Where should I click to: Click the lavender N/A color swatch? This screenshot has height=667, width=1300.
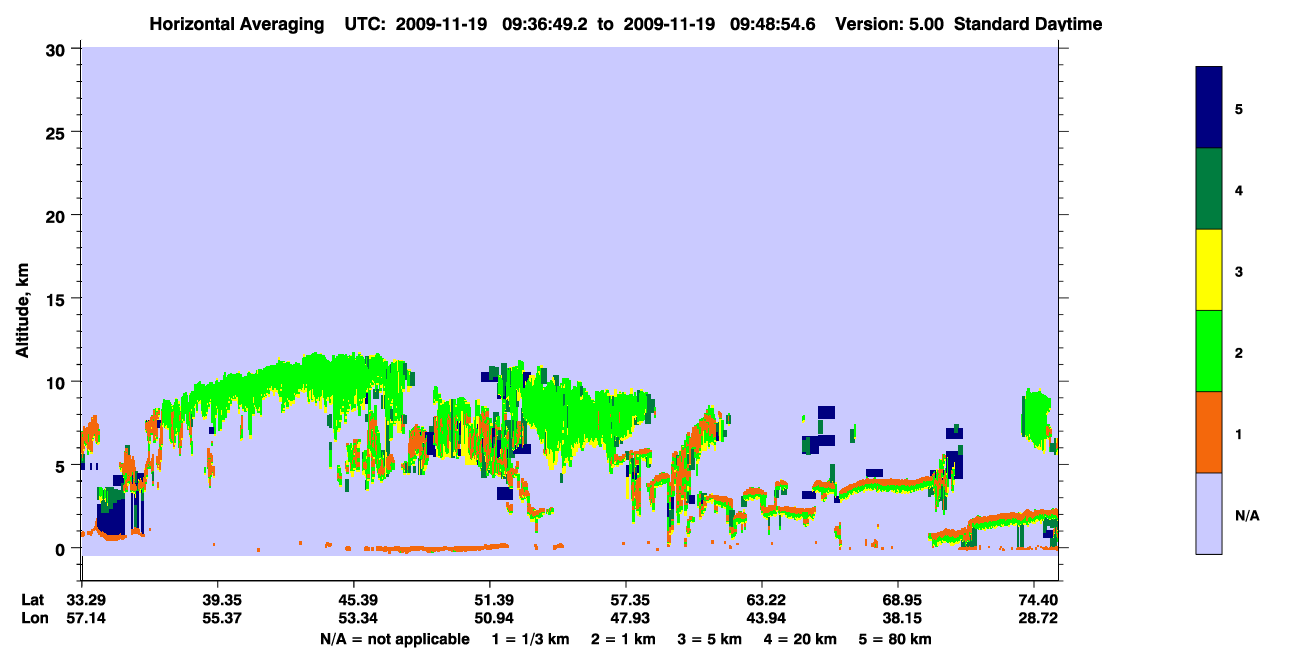click(x=1209, y=513)
